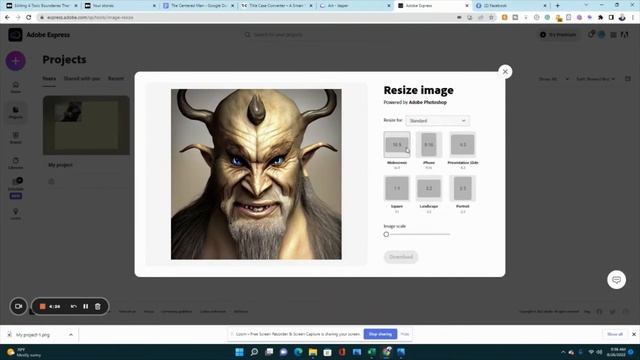Screen dimensions: 640x360
Task: Open Windows taskbar search
Action: click(x=254, y=352)
